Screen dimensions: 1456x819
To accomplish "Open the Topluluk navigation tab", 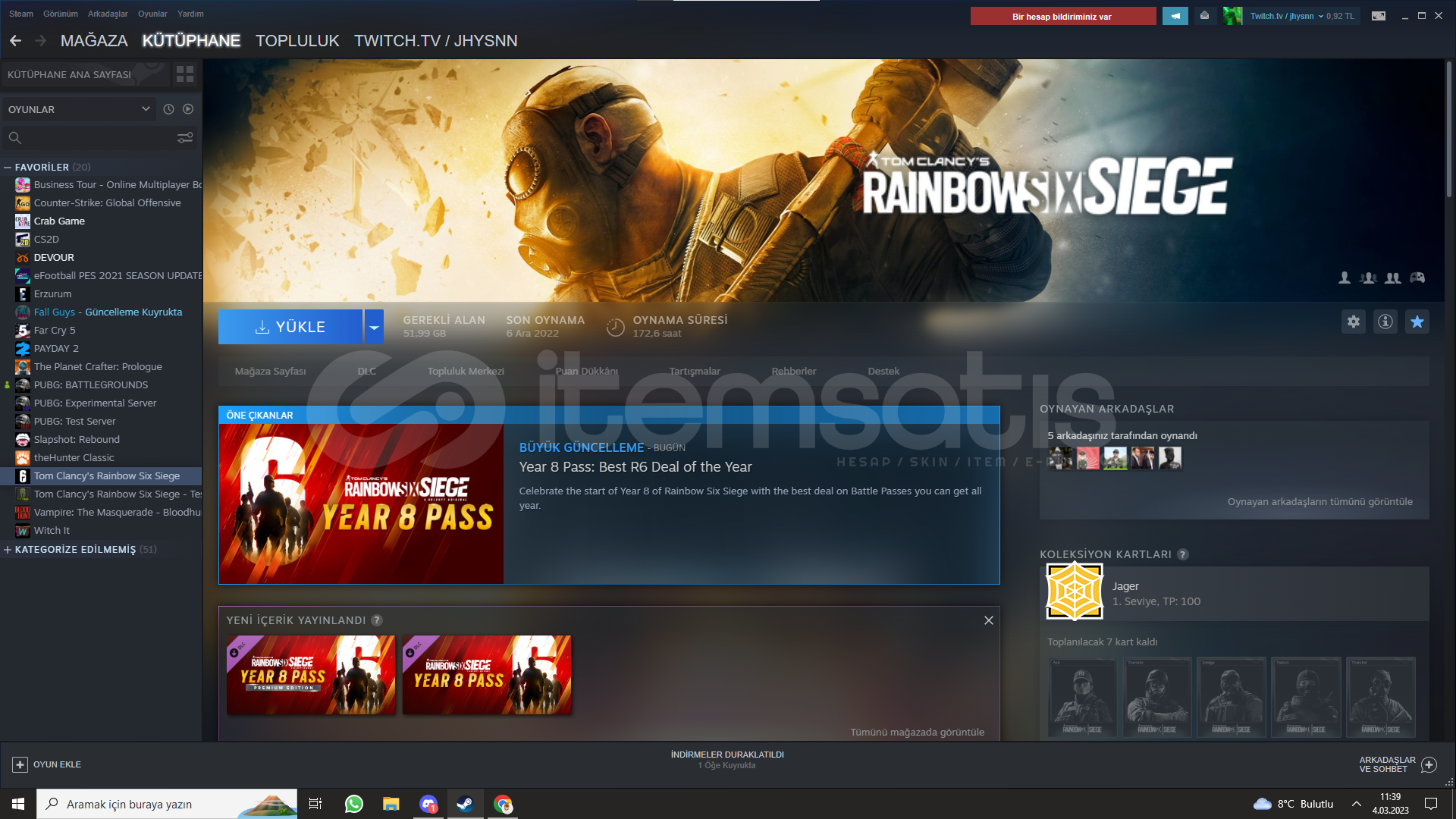I will coord(297,41).
